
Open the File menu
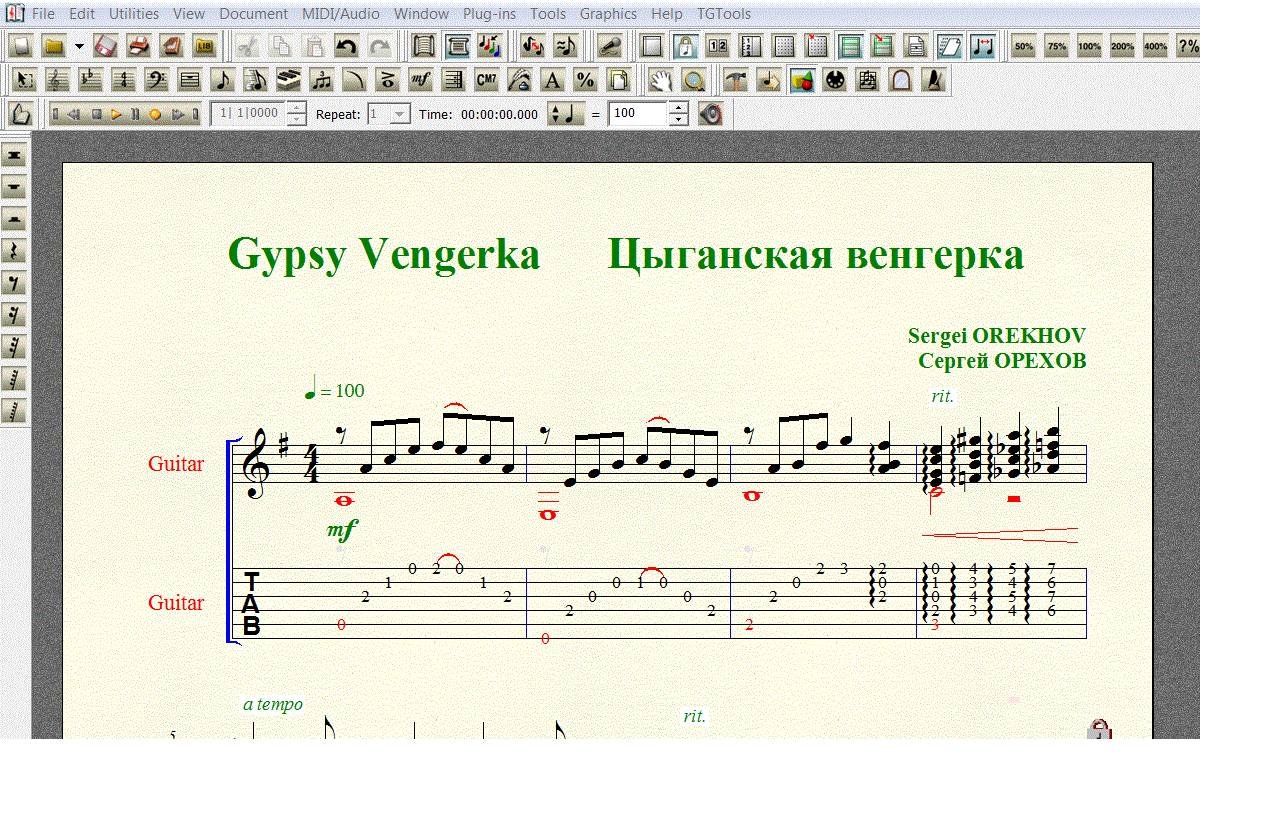pyautogui.click(x=44, y=14)
